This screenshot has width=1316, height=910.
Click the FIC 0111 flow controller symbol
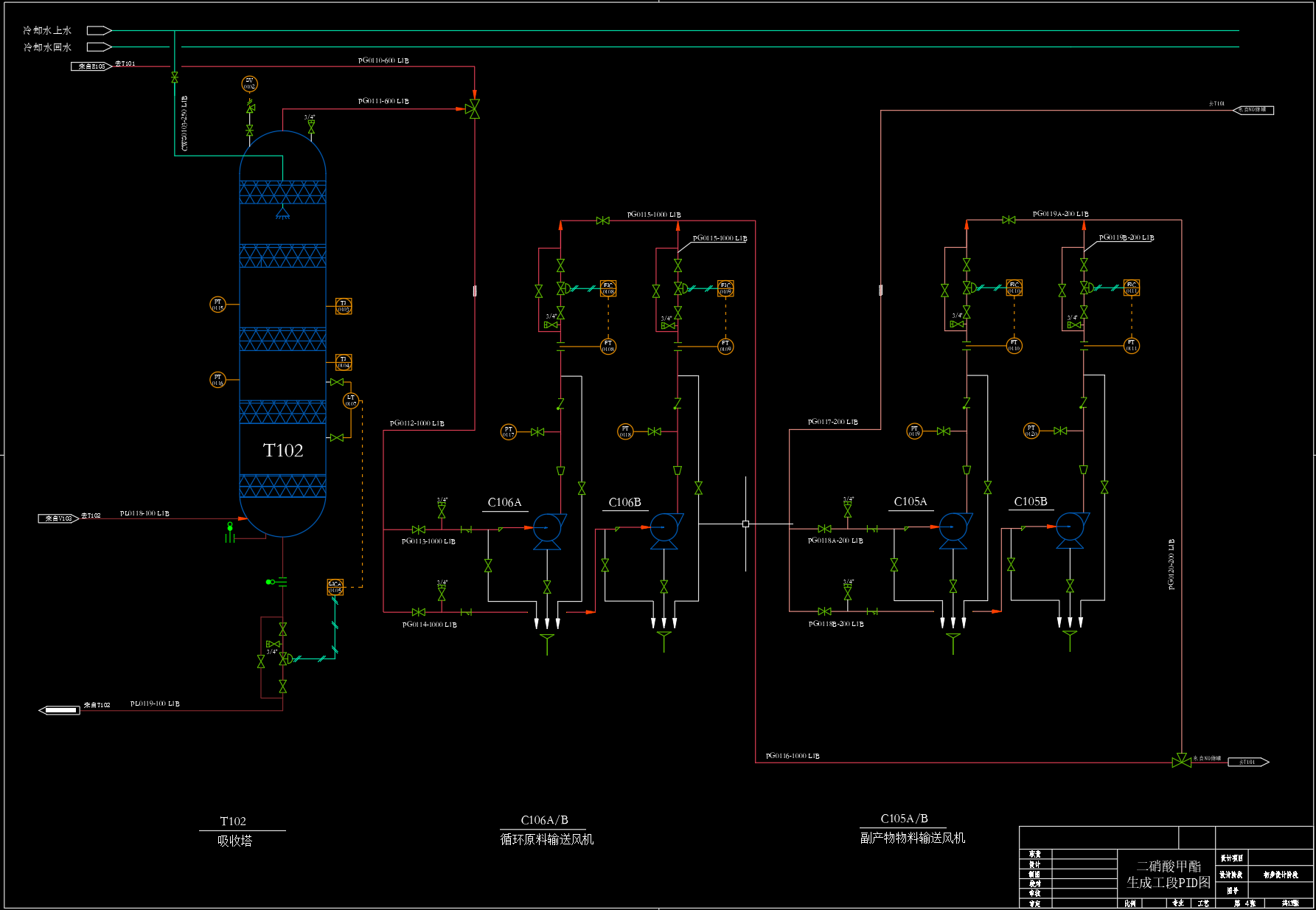click(1132, 288)
